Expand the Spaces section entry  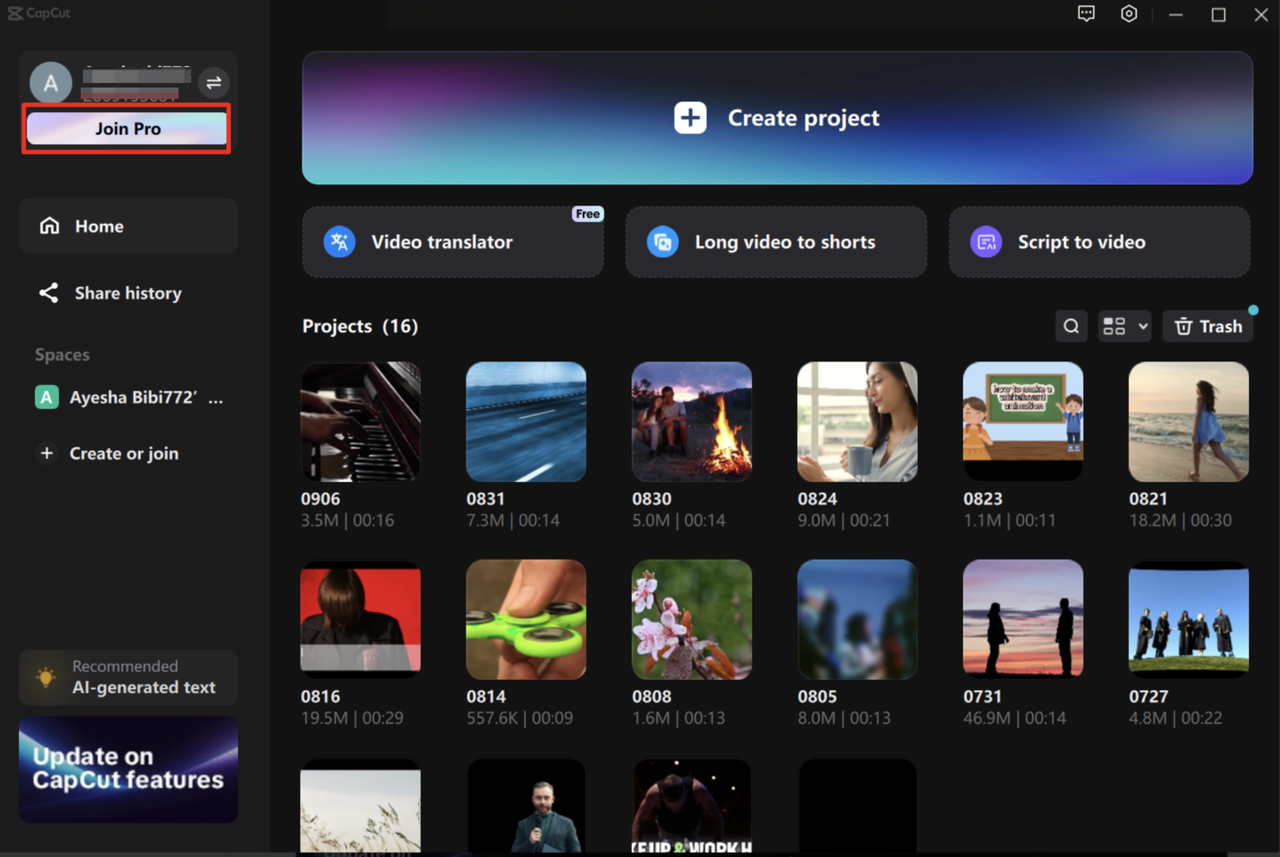click(x=62, y=354)
